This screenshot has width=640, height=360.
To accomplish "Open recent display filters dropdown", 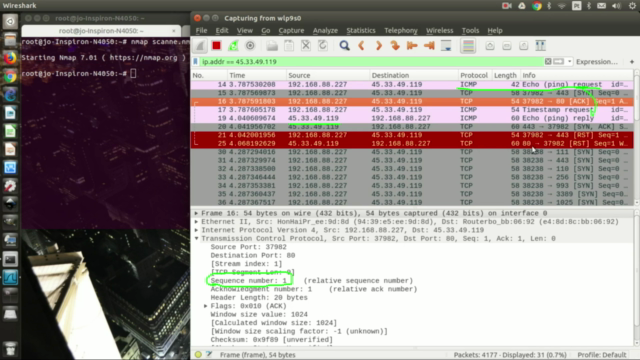I will (569, 62).
